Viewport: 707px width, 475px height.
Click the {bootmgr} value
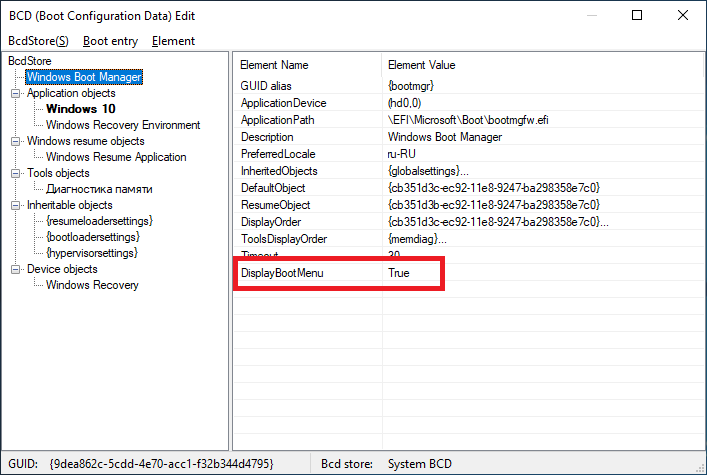[411, 86]
